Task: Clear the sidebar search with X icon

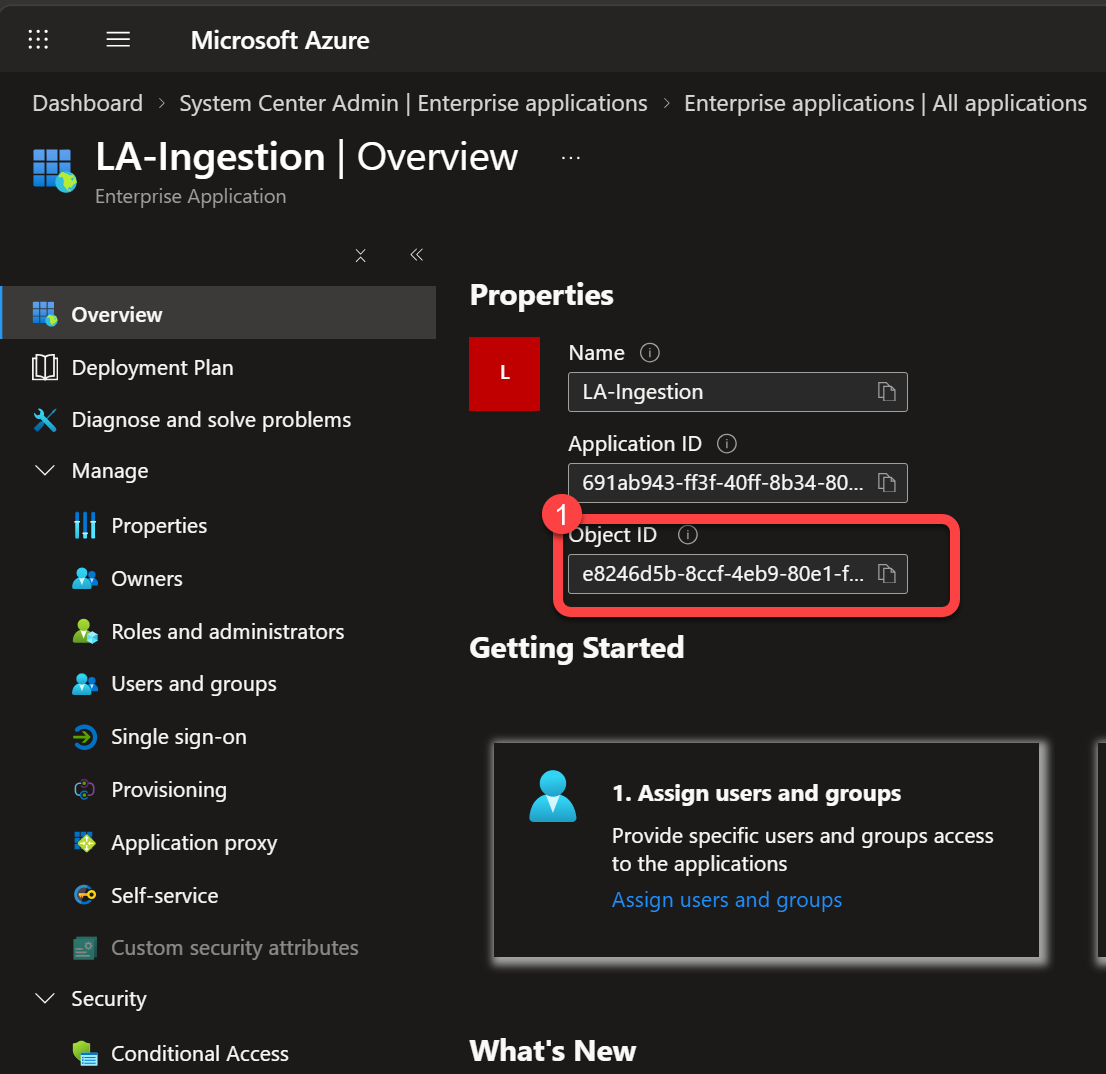Action: tap(360, 255)
